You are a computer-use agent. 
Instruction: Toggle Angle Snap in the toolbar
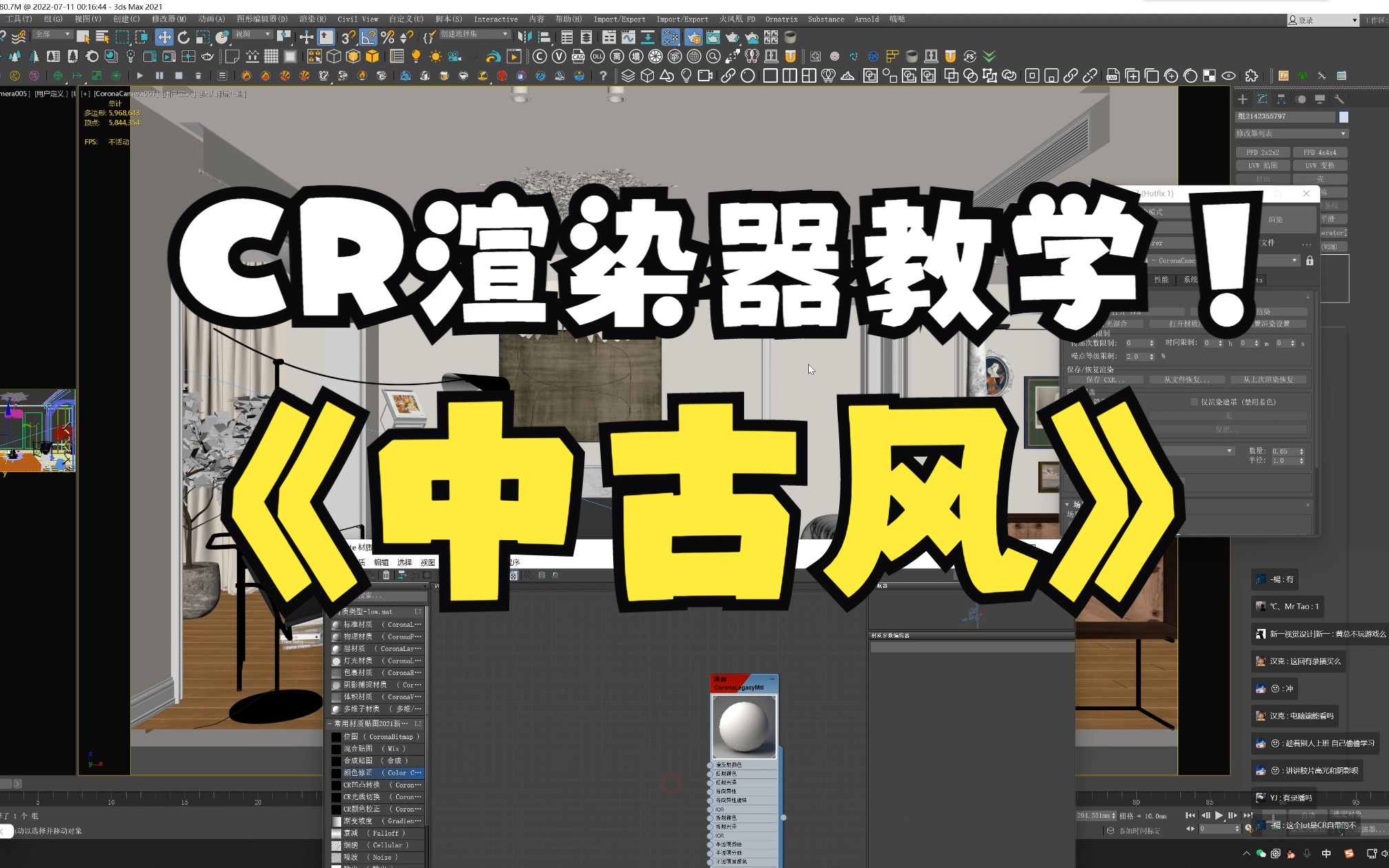(x=369, y=37)
